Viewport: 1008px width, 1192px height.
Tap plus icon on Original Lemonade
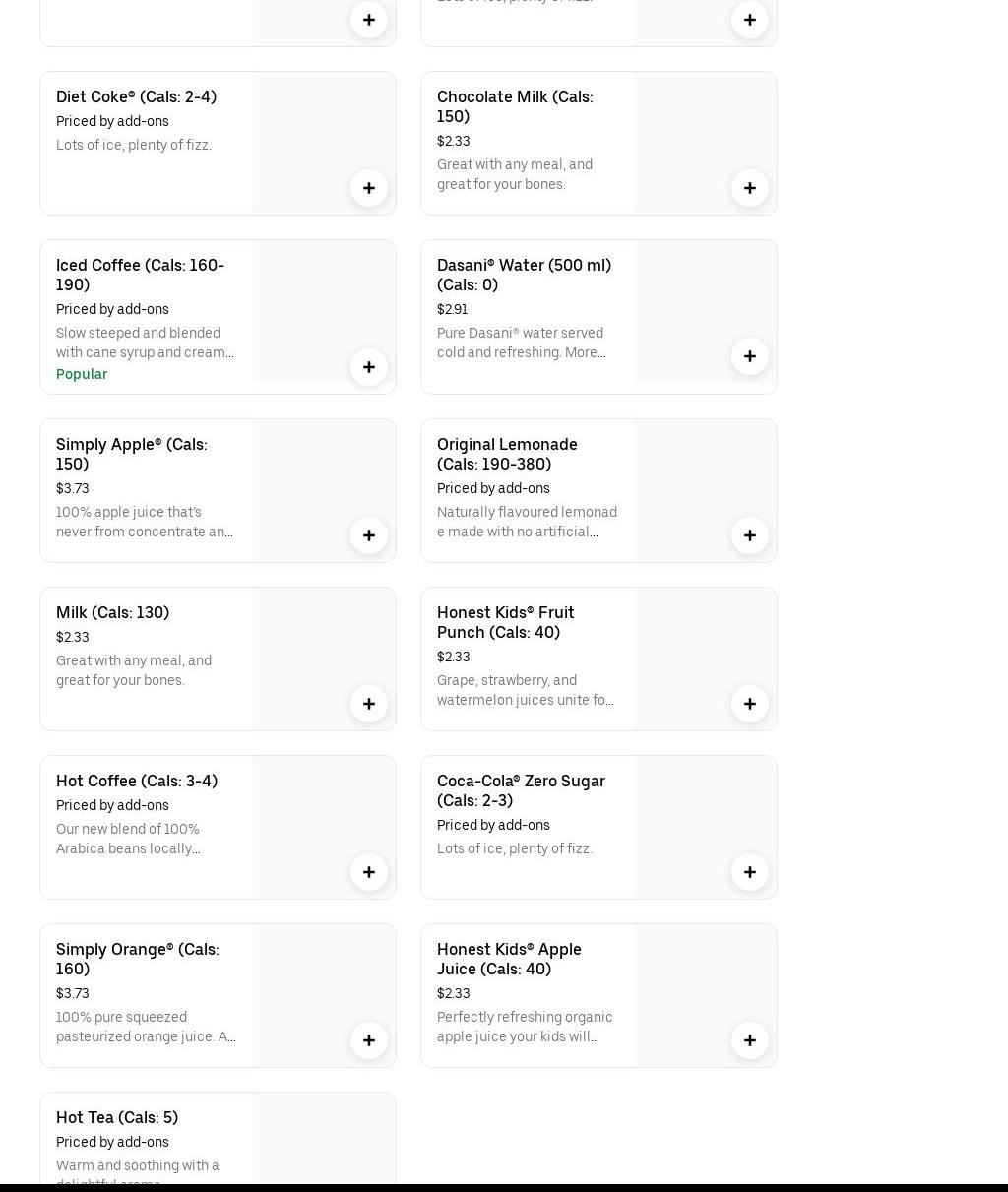tap(750, 535)
